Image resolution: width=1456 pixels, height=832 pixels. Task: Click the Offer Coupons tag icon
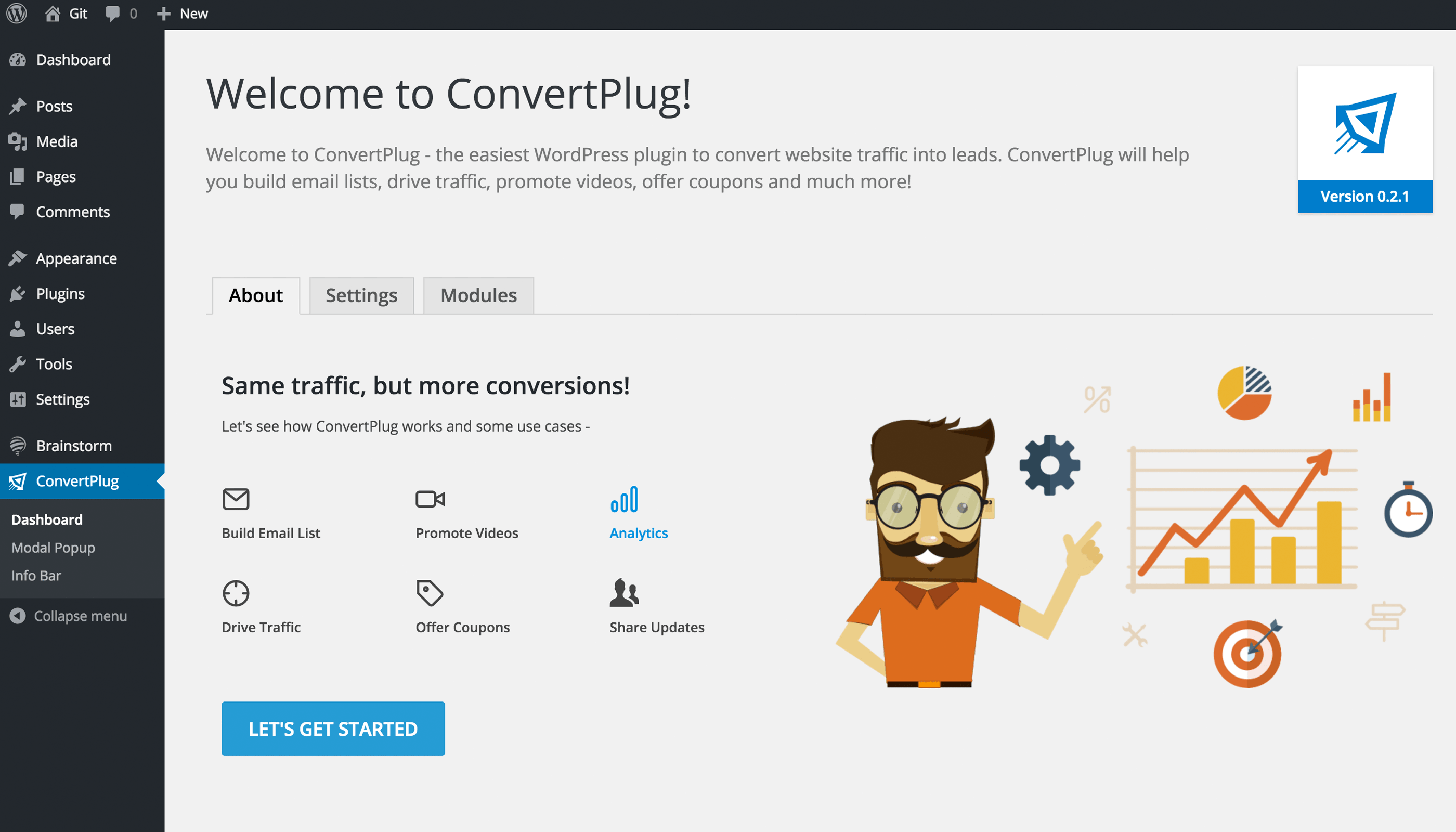(x=430, y=593)
